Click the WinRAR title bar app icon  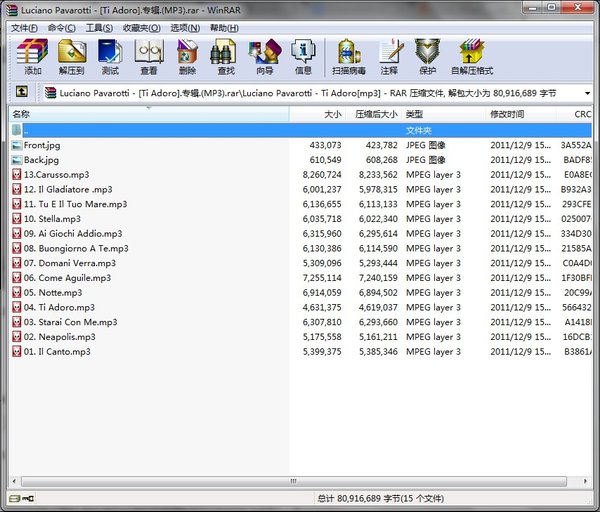click(x=12, y=10)
